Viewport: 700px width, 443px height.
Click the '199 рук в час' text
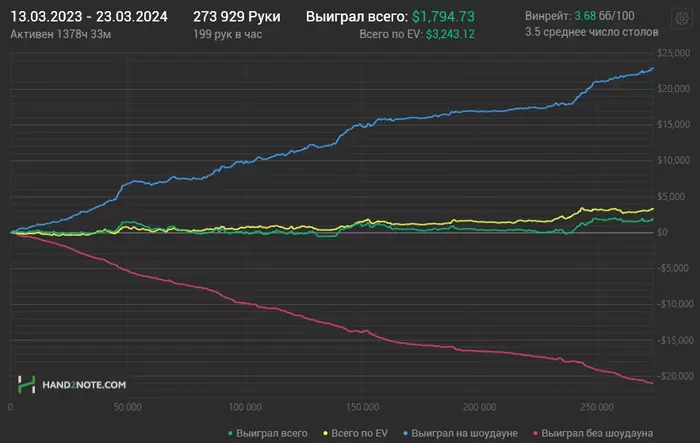click(x=227, y=34)
